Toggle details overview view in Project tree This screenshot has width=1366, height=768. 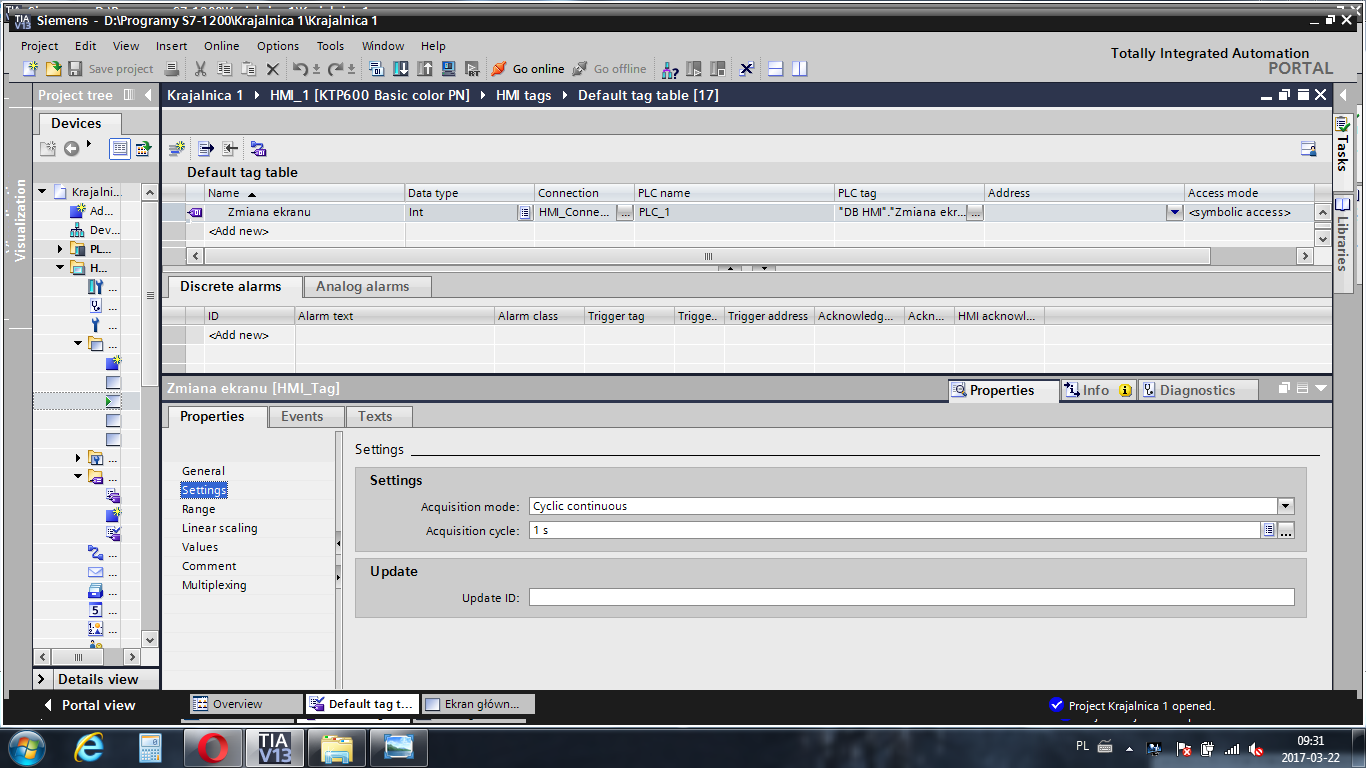[x=120, y=148]
